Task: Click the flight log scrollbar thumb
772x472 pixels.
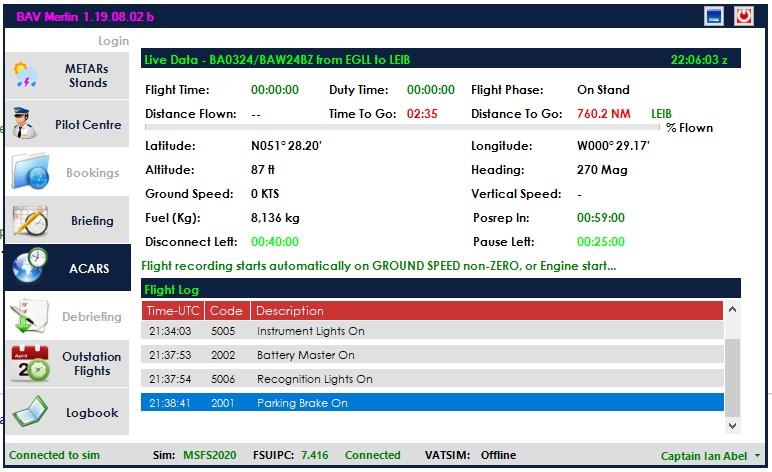Action: coord(733,378)
